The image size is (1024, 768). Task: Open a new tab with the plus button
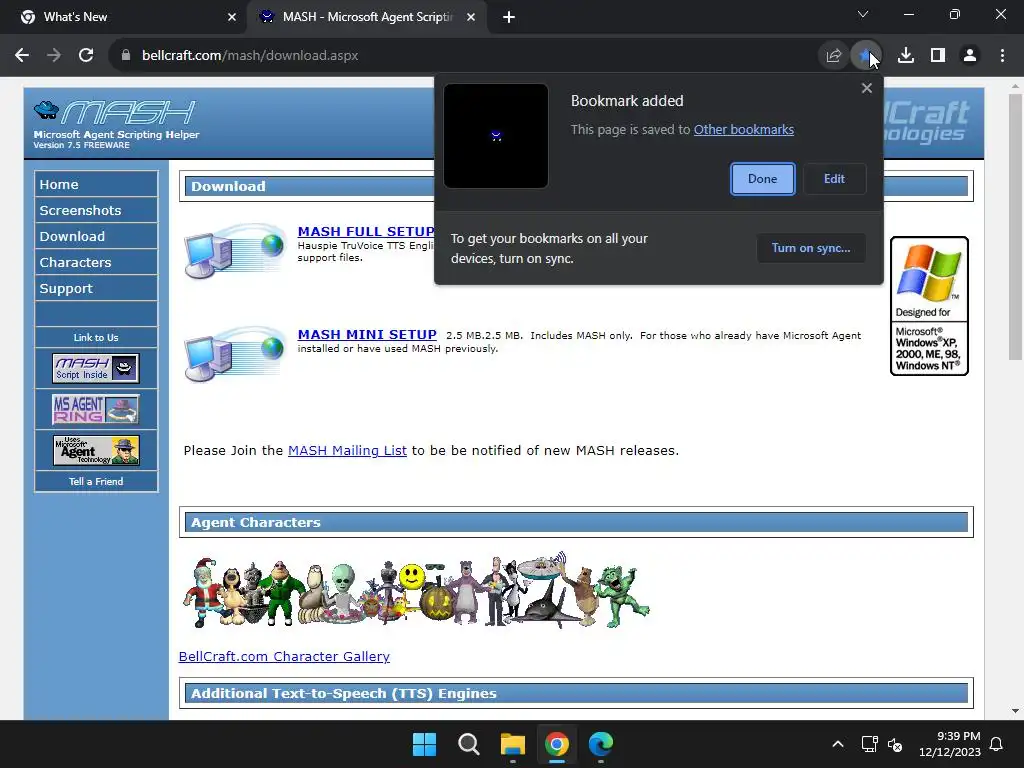pos(509,17)
